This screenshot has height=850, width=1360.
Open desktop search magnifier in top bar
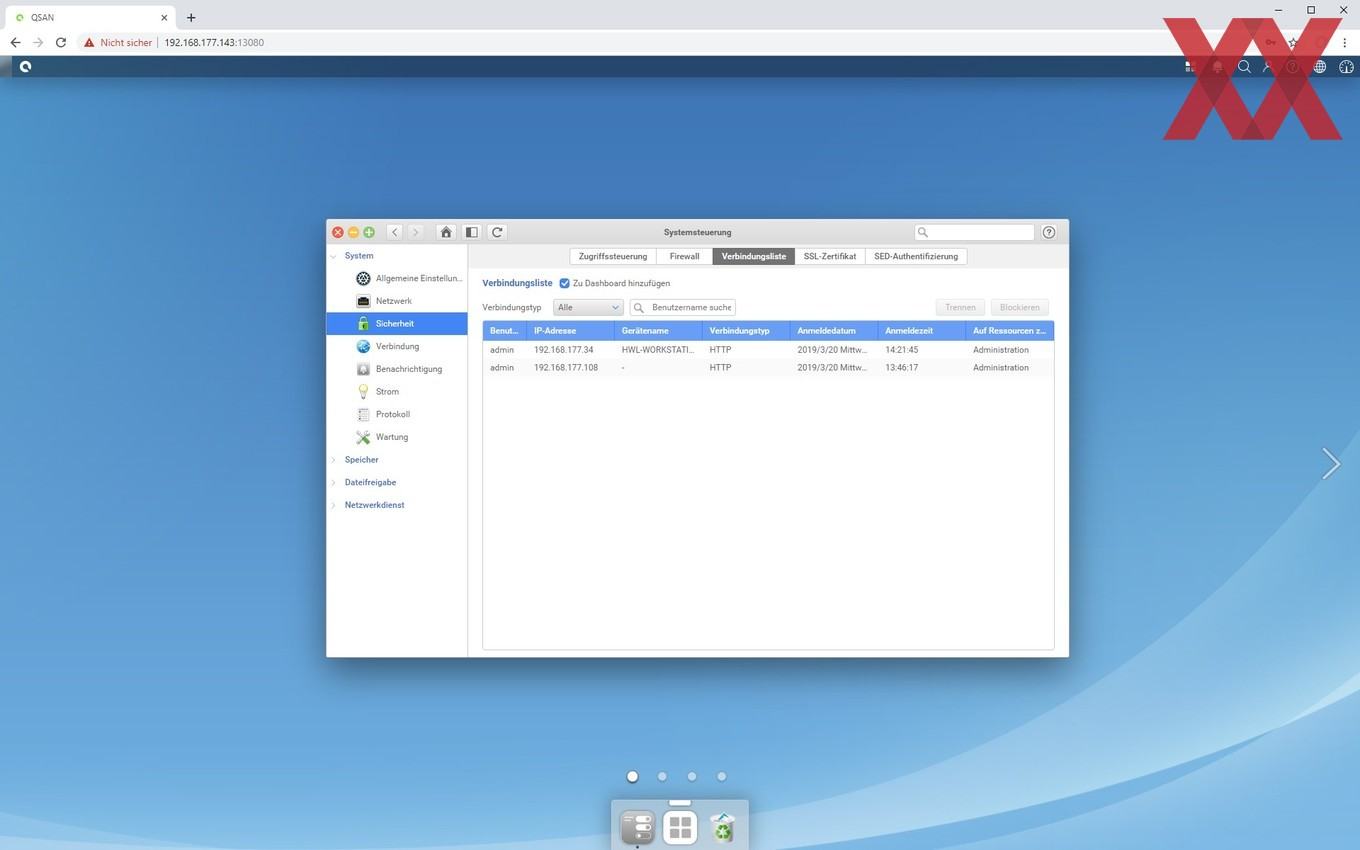[1244, 67]
